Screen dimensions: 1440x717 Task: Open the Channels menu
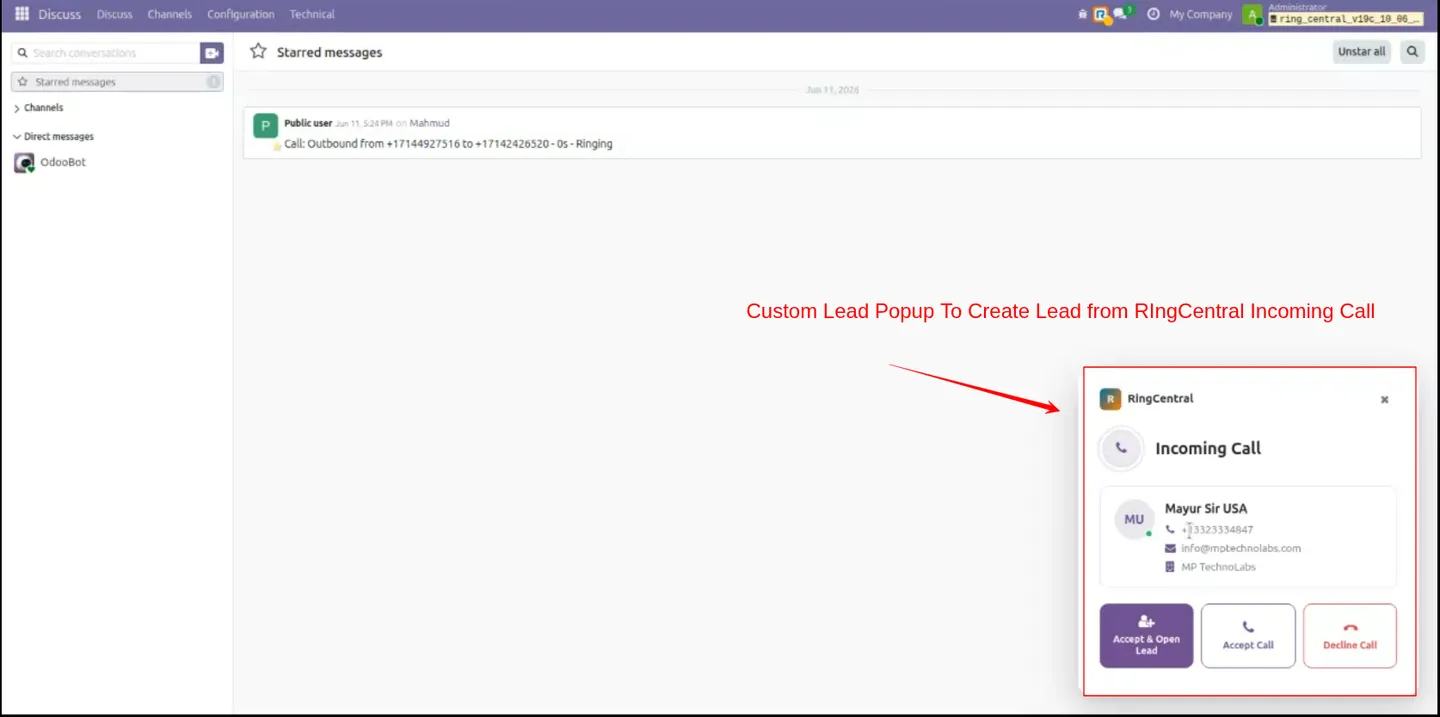[169, 14]
